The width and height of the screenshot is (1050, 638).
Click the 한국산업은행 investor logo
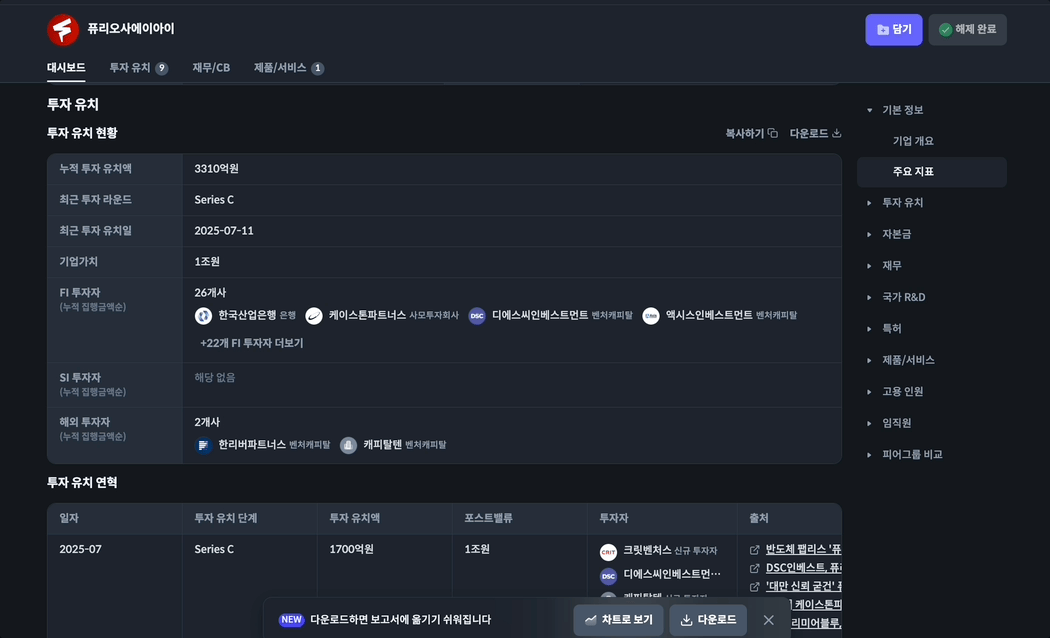[x=204, y=316]
